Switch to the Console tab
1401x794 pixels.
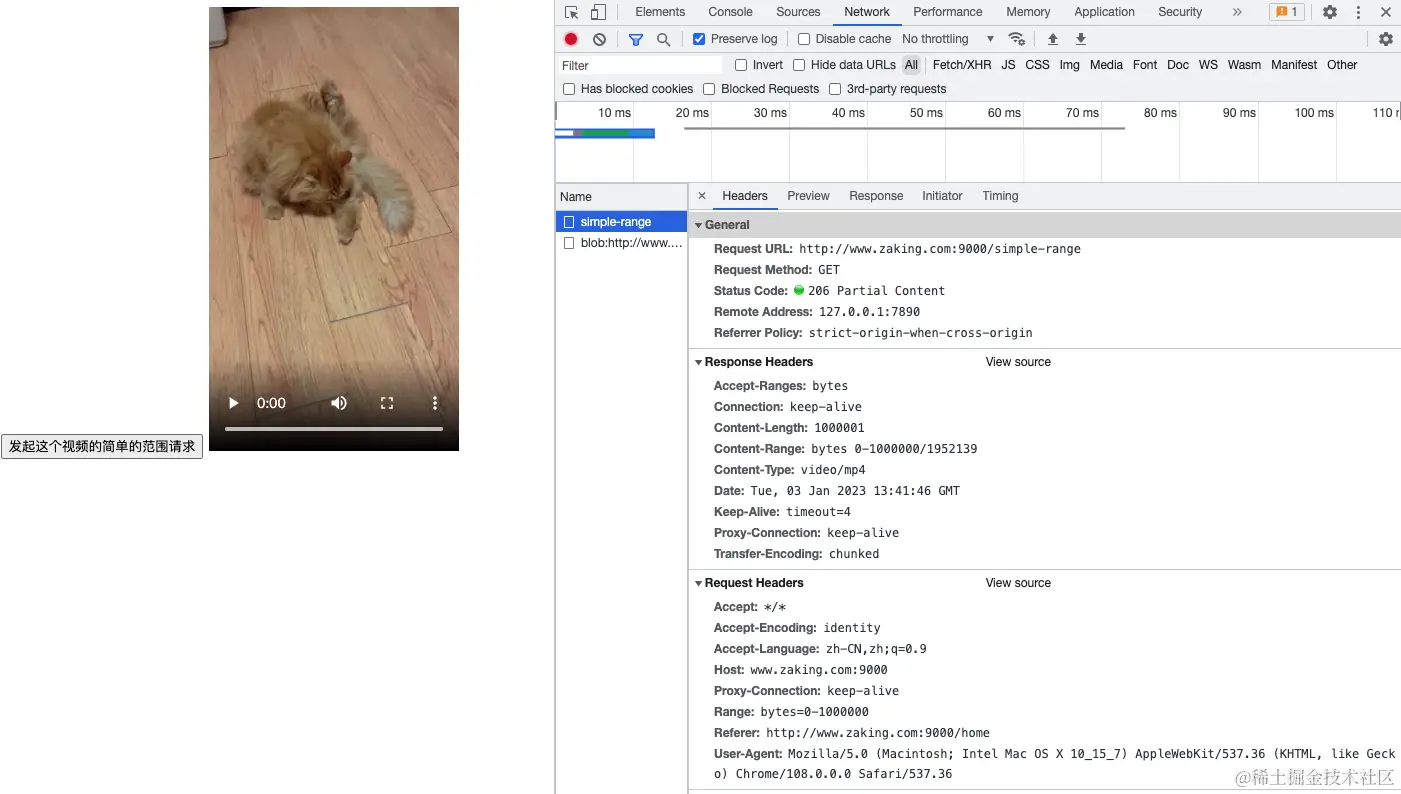pos(730,12)
